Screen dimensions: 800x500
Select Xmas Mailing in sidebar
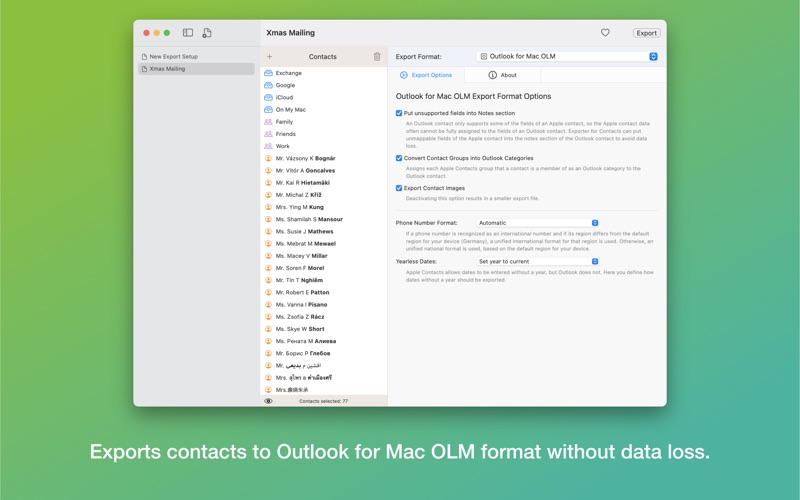(x=196, y=69)
